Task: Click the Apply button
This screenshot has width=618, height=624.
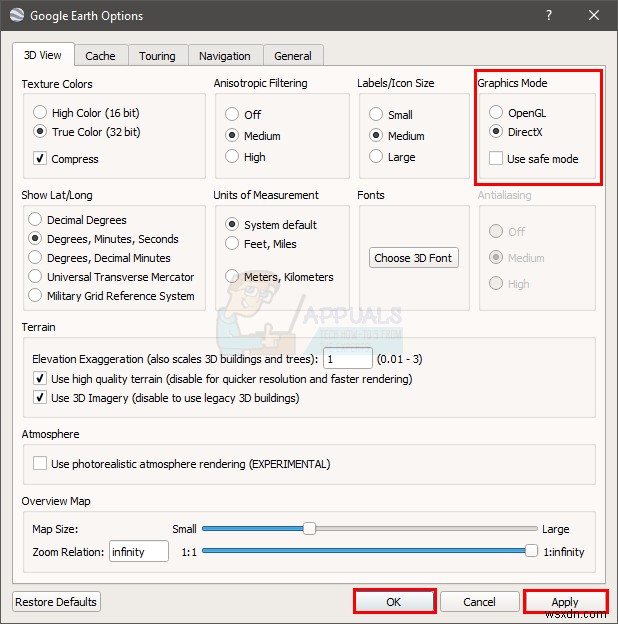Action: (565, 602)
